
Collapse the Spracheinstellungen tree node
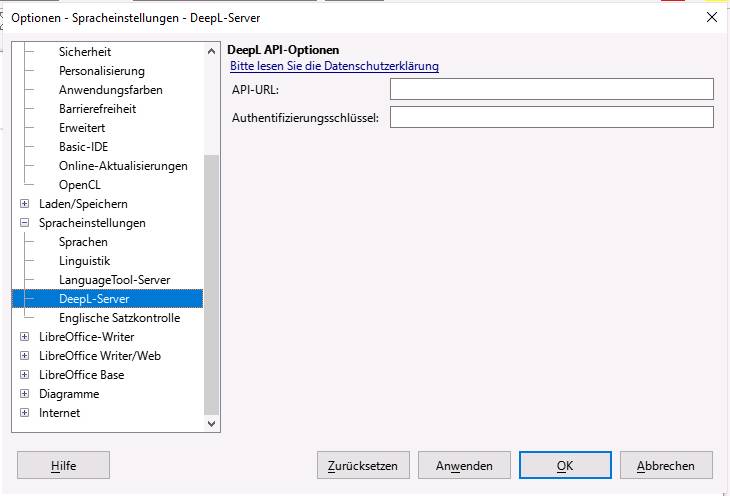pyautogui.click(x=25, y=223)
